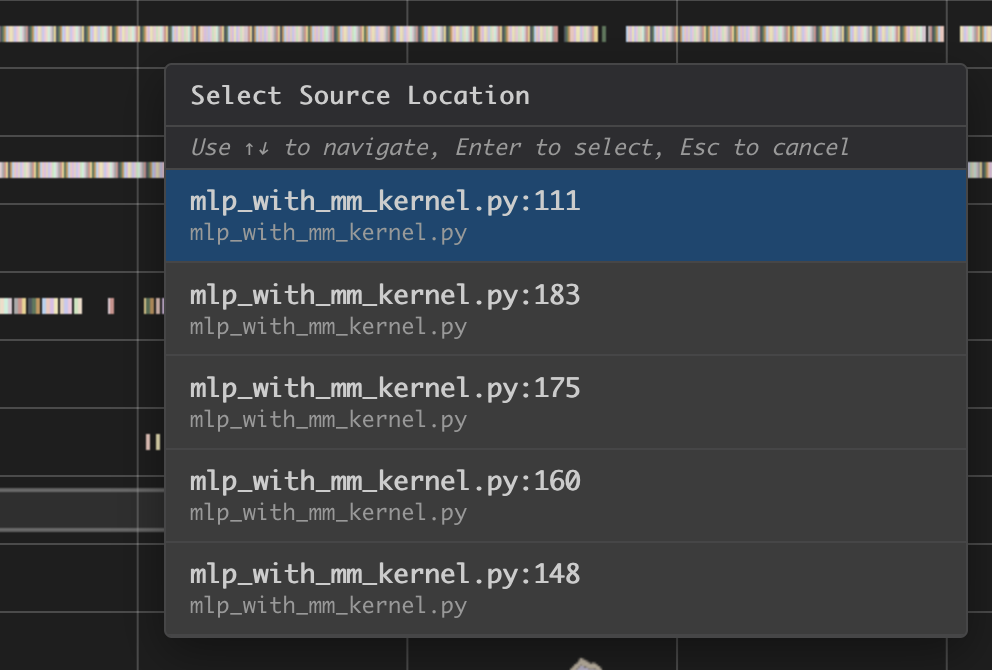Click third-row event cluster at far left

click(40, 306)
